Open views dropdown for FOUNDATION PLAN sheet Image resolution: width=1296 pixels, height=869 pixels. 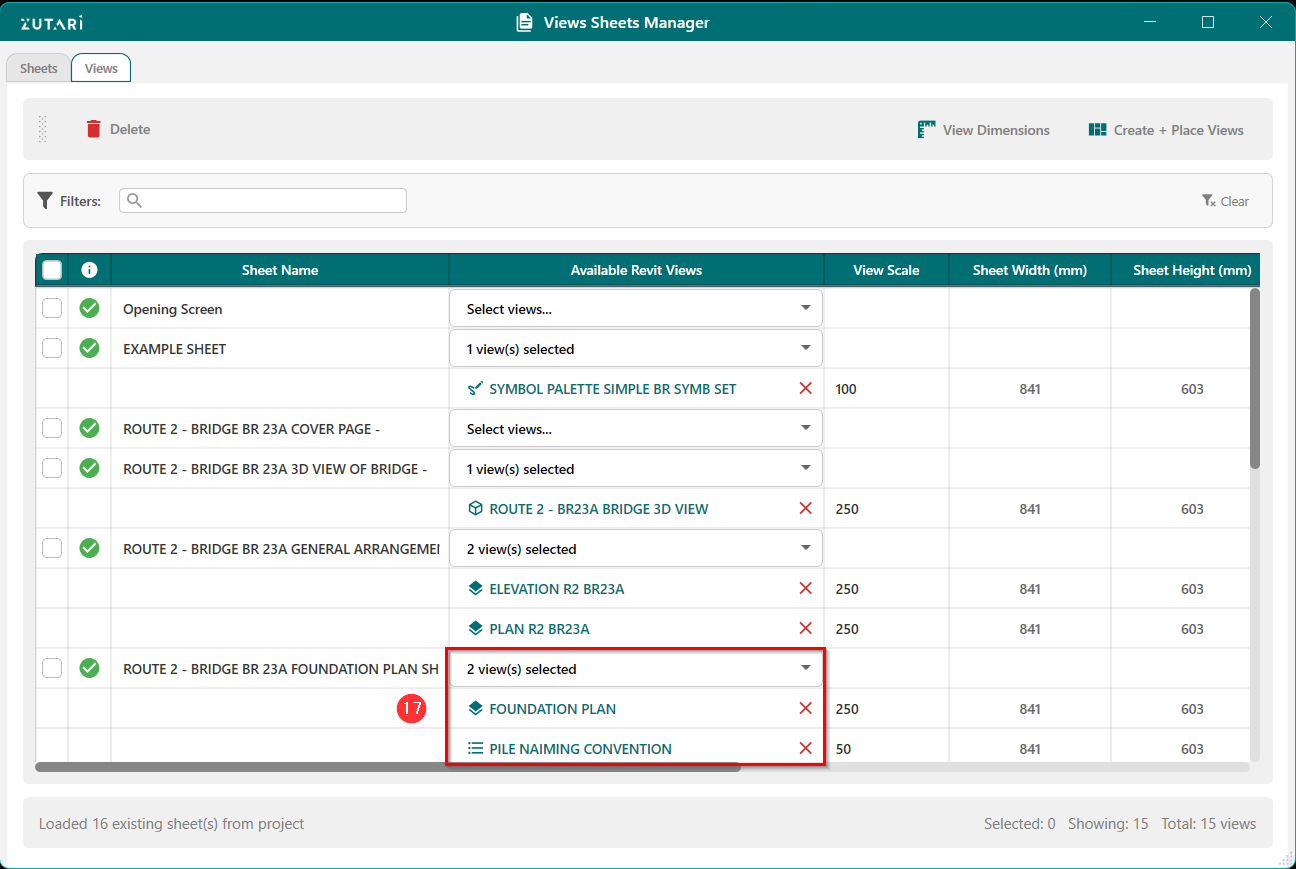[x=805, y=668]
